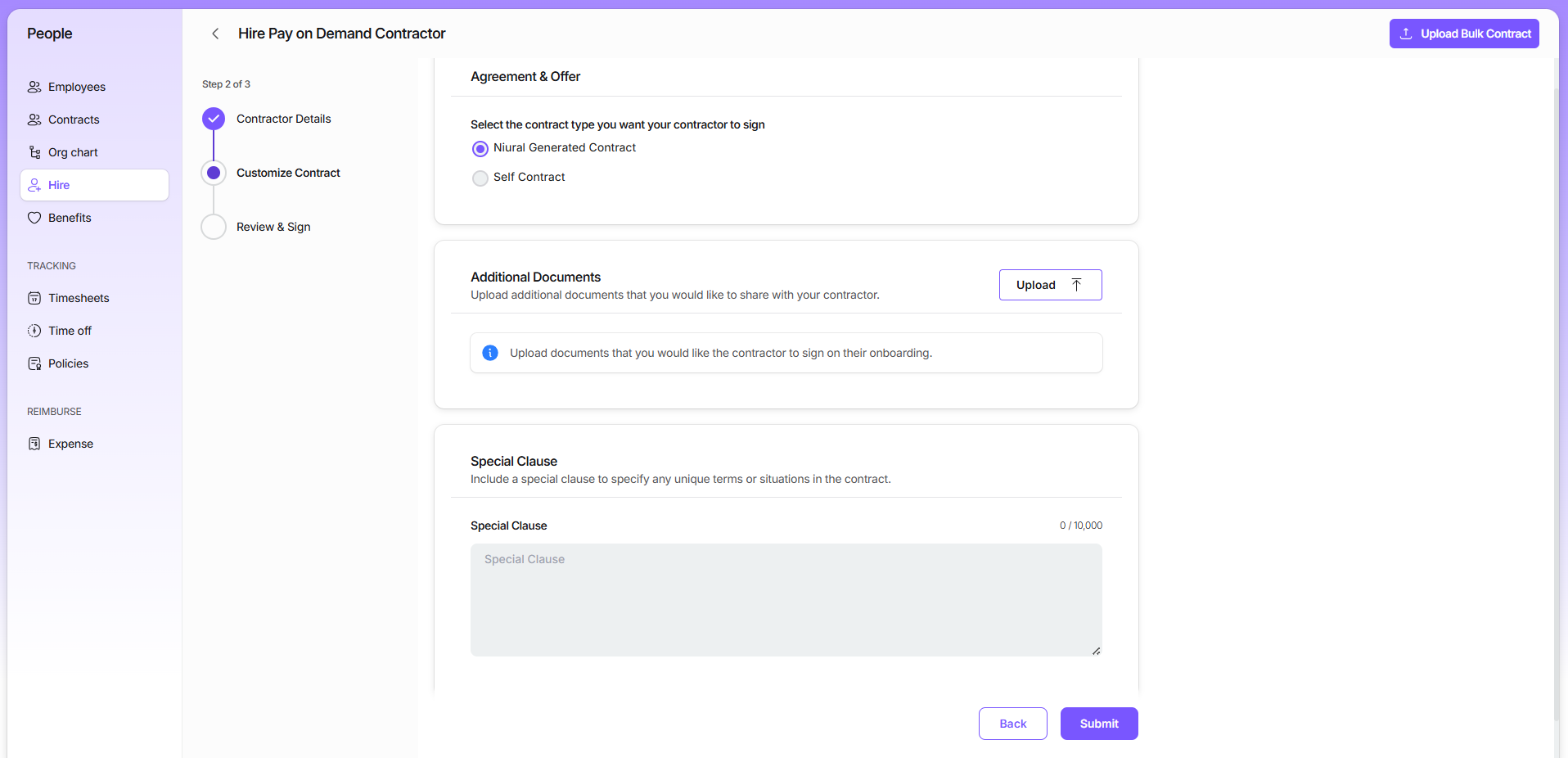Click the upload icon in Upload Bulk Contract

(x=1406, y=34)
